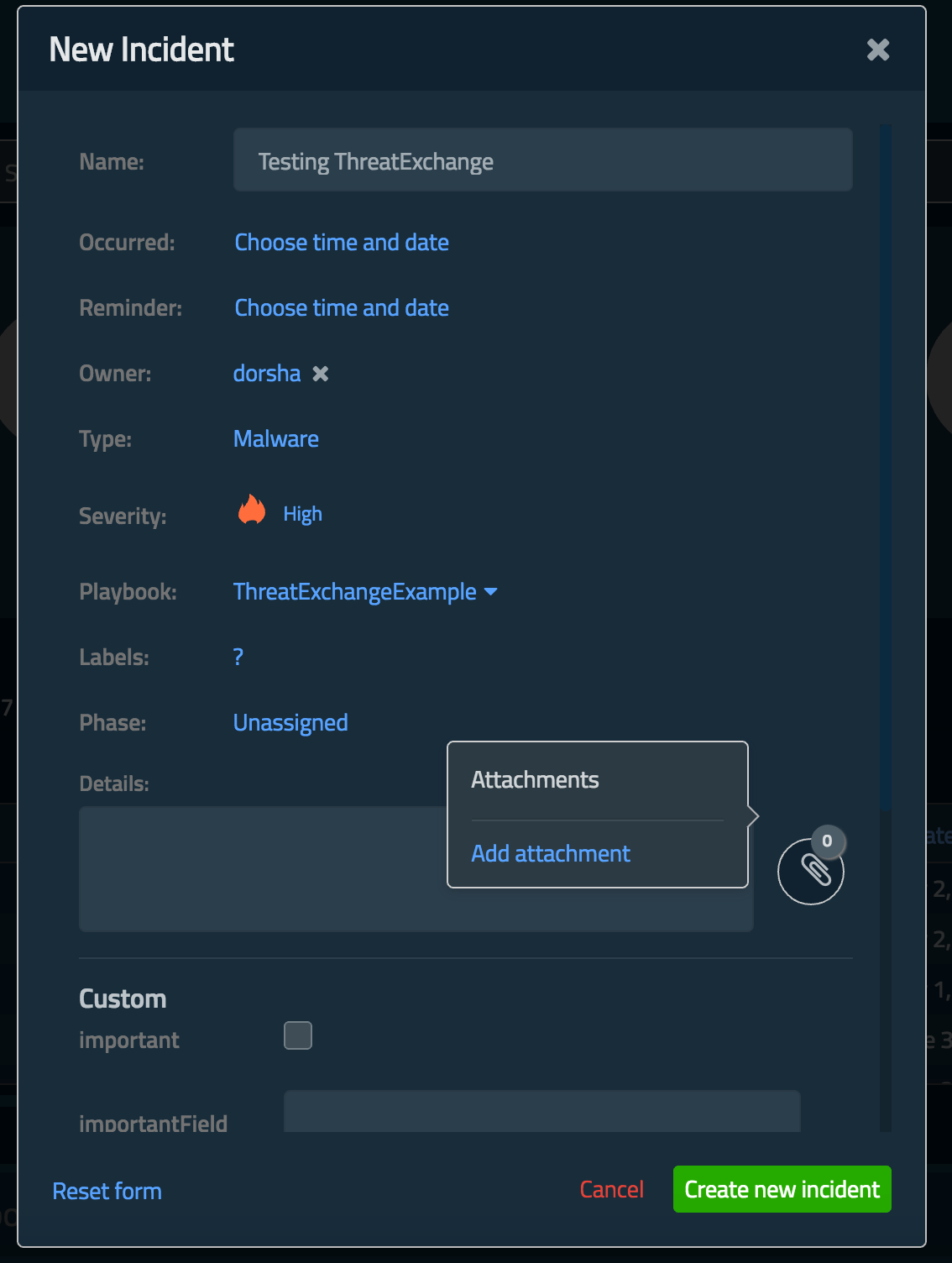Choose time and date for Occurred
Screen dimensions: 952x1263
click(x=341, y=243)
